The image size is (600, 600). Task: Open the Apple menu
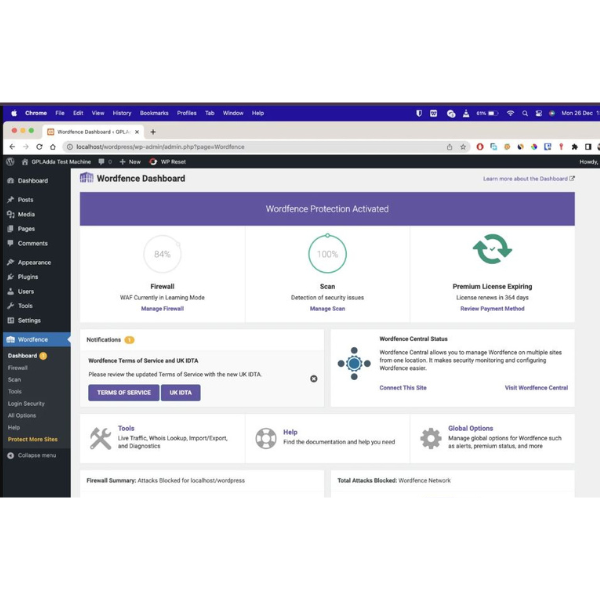pos(14,113)
